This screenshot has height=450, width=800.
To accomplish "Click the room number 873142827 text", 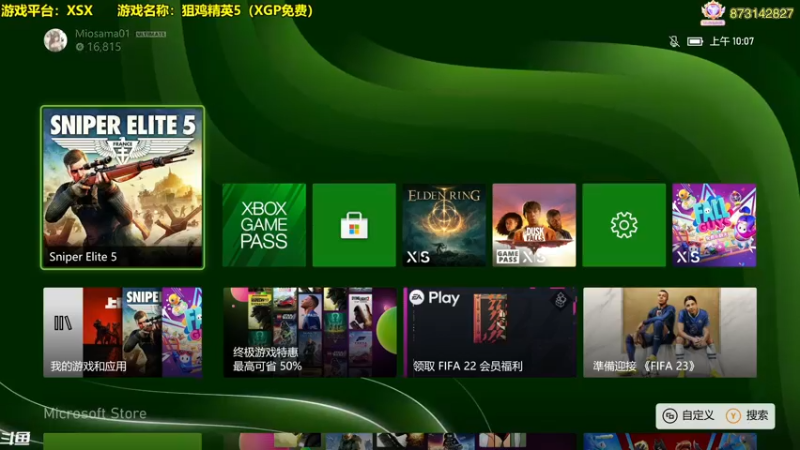I will click(x=761, y=14).
